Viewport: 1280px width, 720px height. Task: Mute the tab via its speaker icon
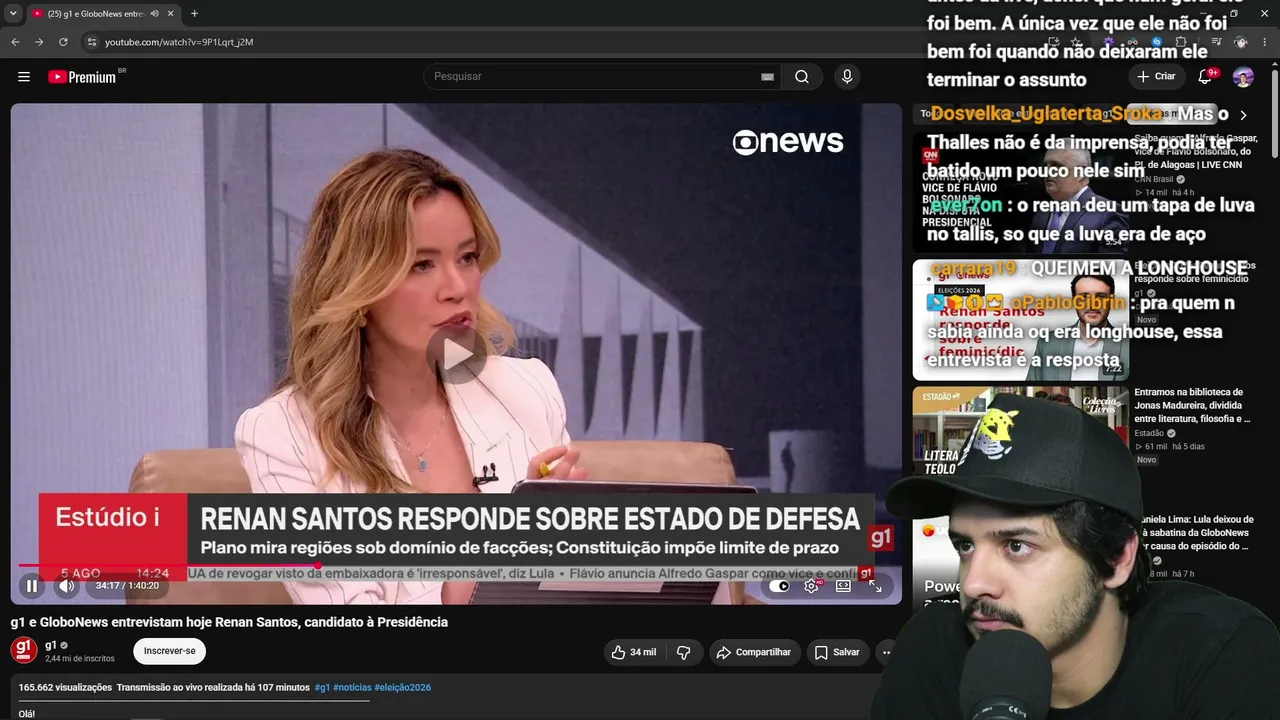[154, 13]
